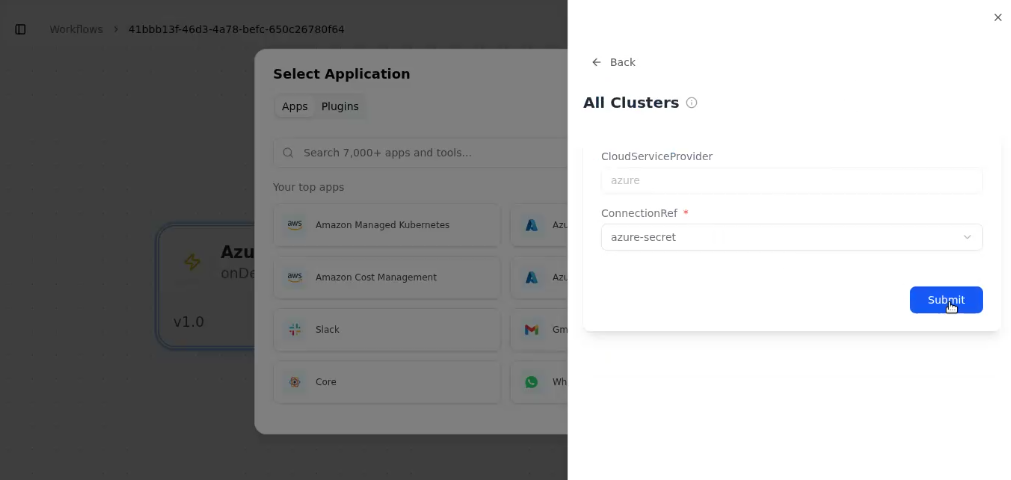
Task: Click the lightning bolt trigger node icon
Action: pos(191,262)
